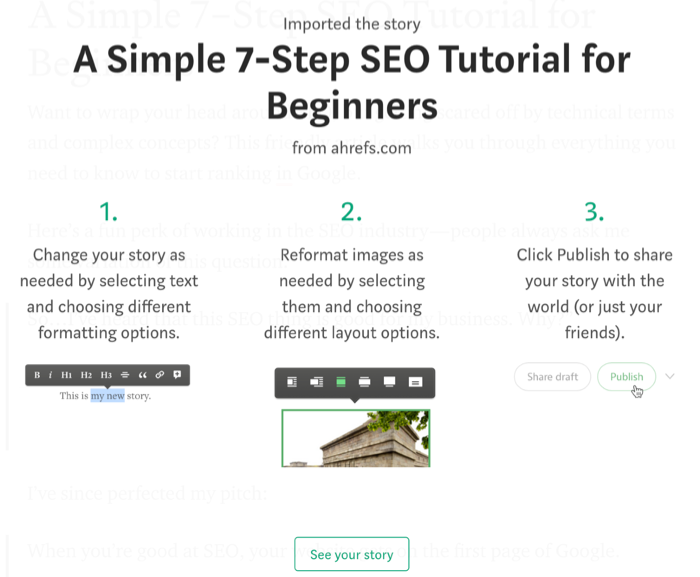Viewport: 700px width, 577px height.
Task: Choose the outset-left image layout icon
Action: (316, 382)
